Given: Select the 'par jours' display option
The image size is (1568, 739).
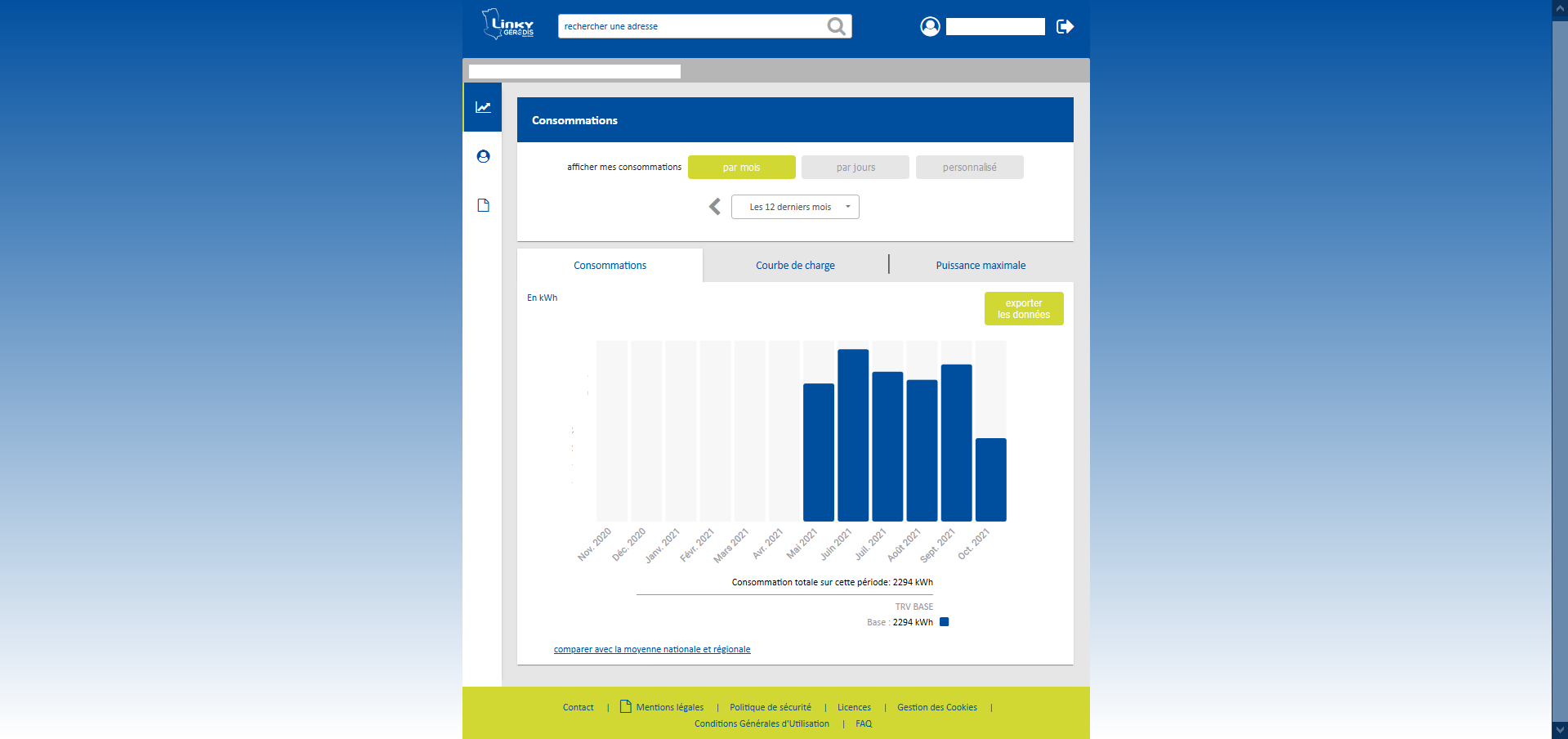Looking at the screenshot, I should (x=855, y=167).
